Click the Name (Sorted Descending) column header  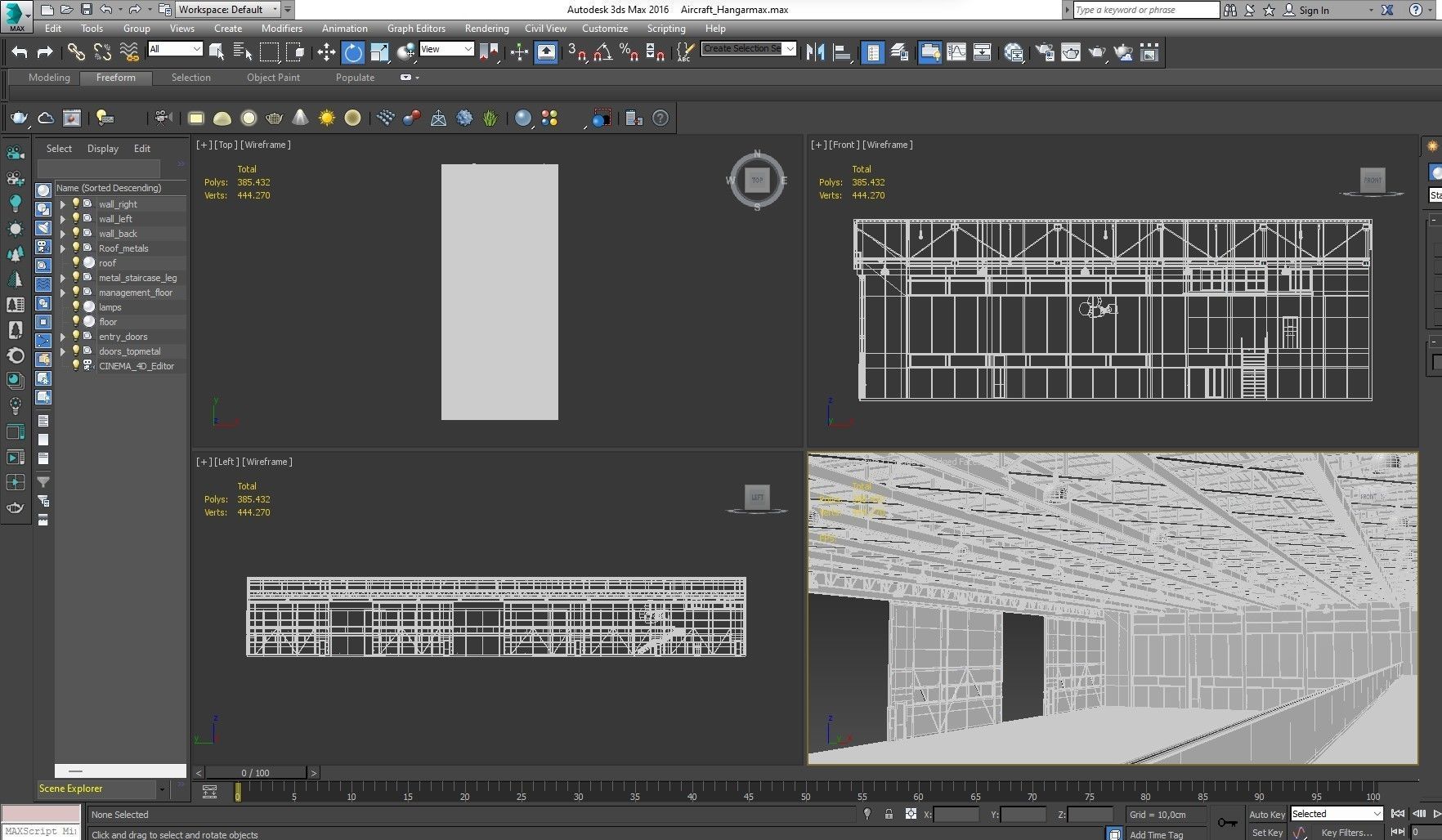pos(120,188)
